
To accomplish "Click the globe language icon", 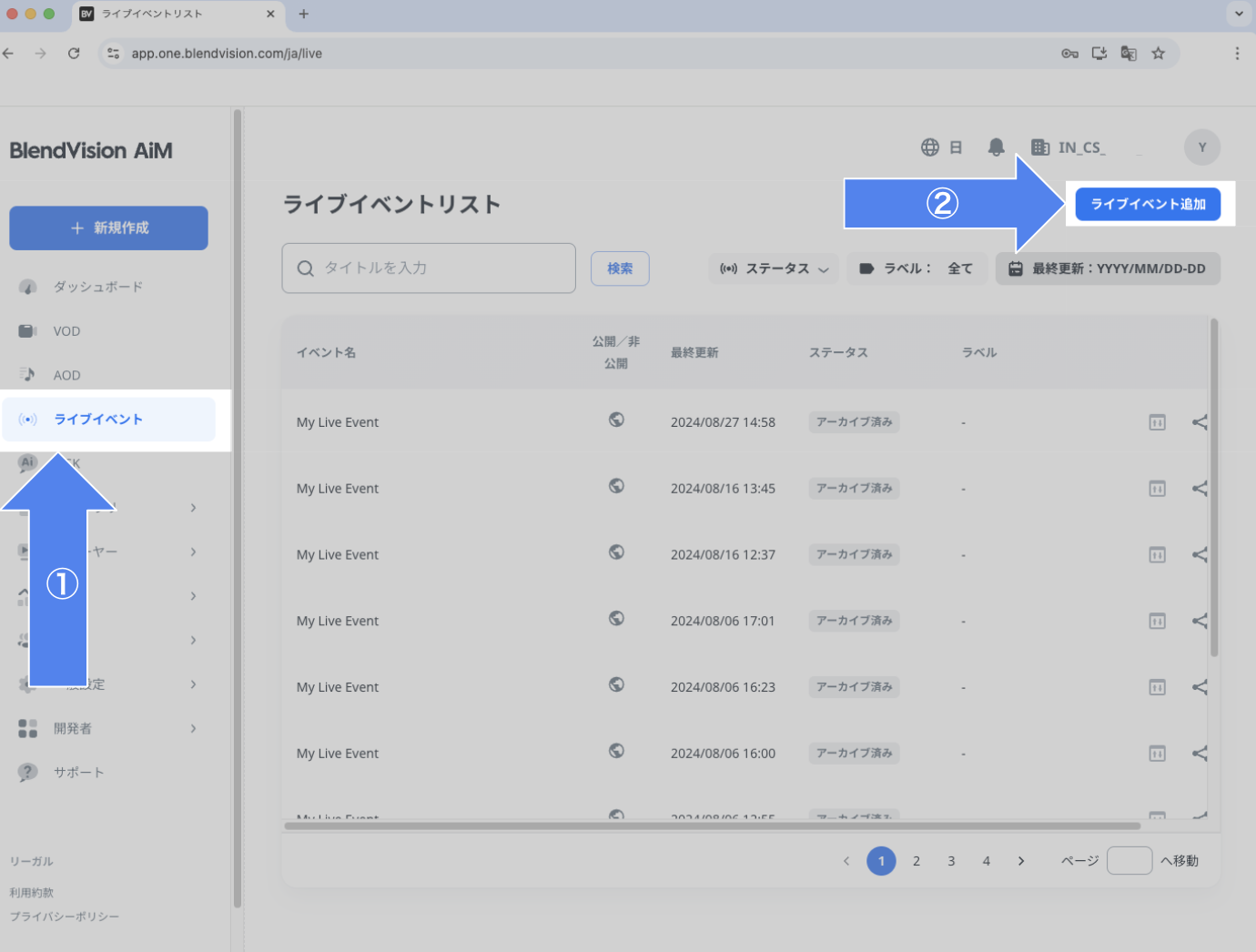I will (930, 147).
